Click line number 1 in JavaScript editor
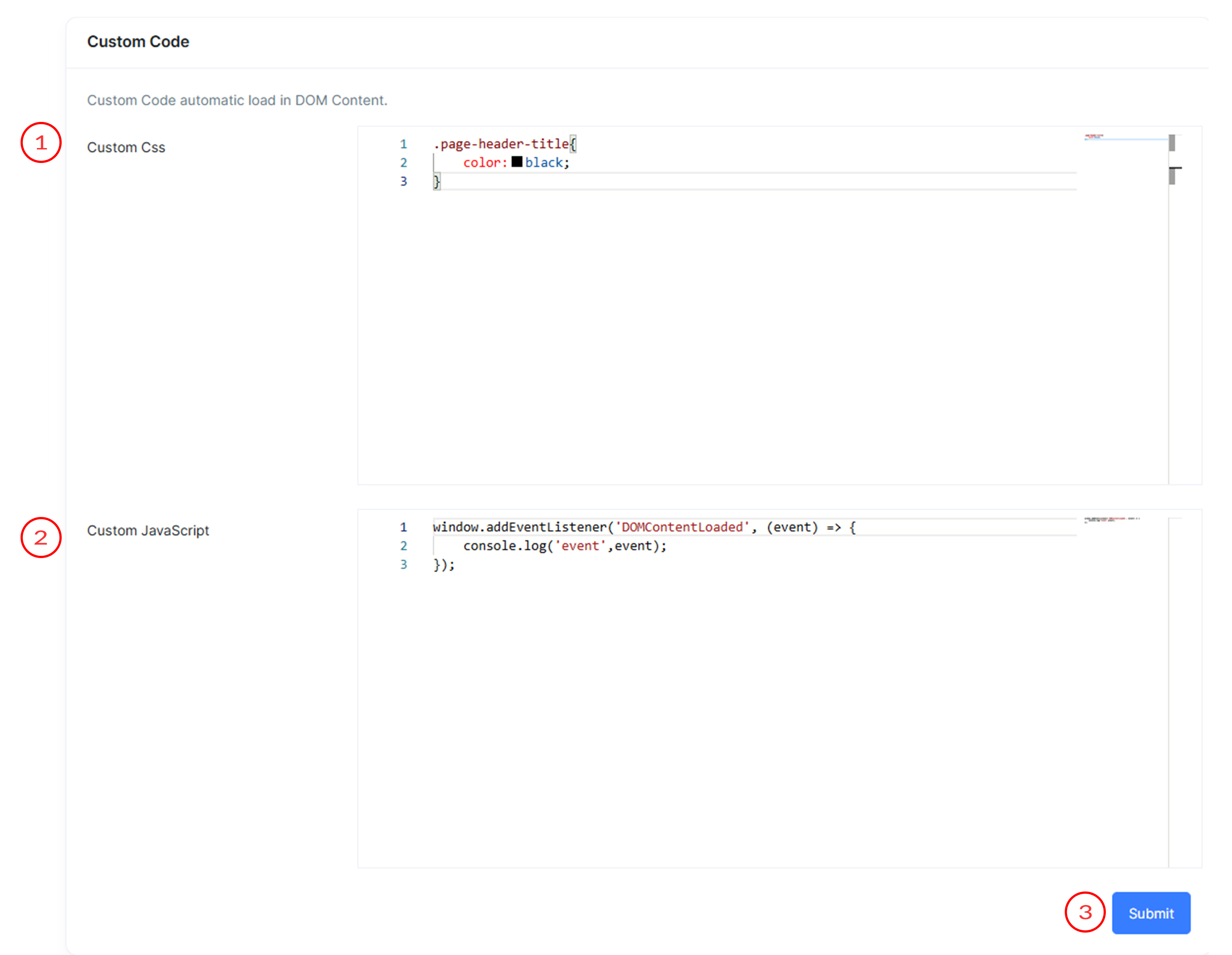The height and width of the screenshot is (955, 1232). click(403, 527)
